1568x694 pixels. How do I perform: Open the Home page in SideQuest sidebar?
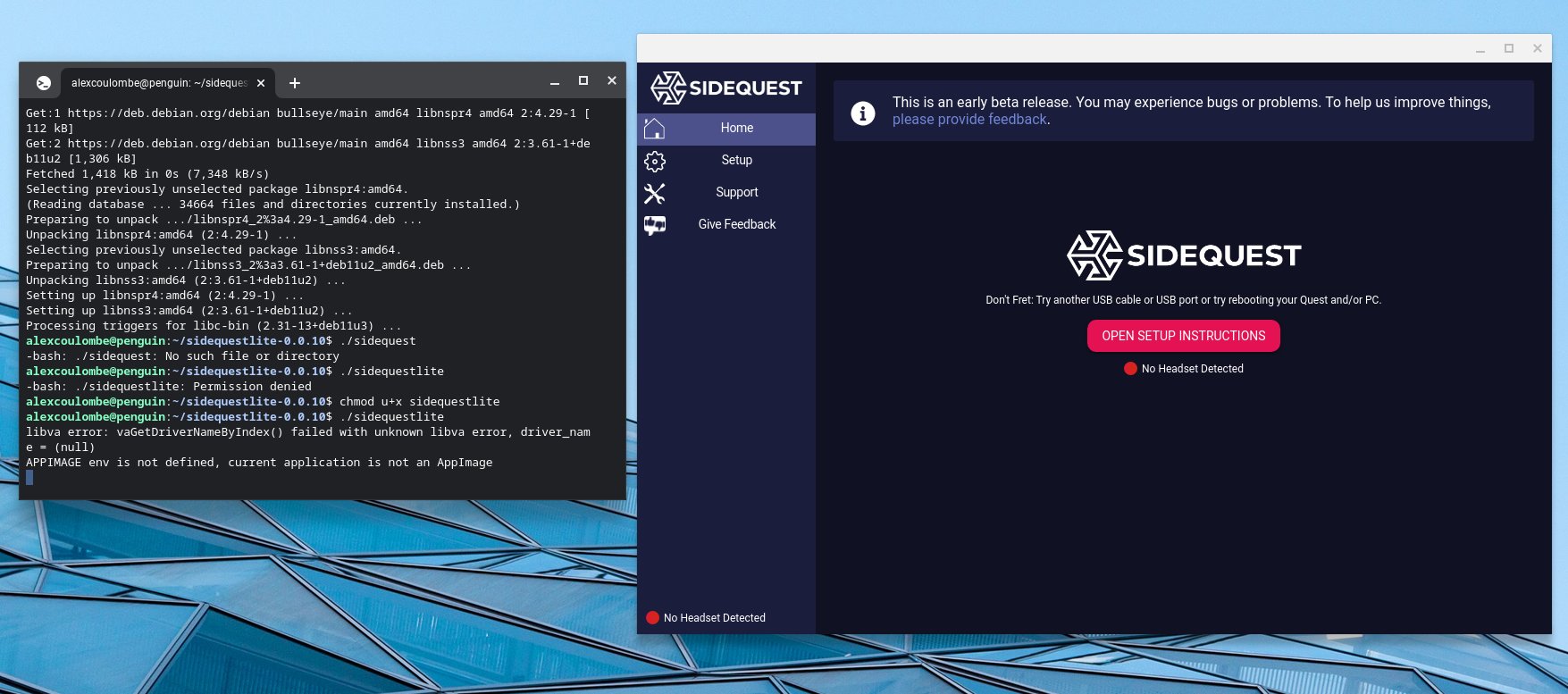(x=725, y=129)
